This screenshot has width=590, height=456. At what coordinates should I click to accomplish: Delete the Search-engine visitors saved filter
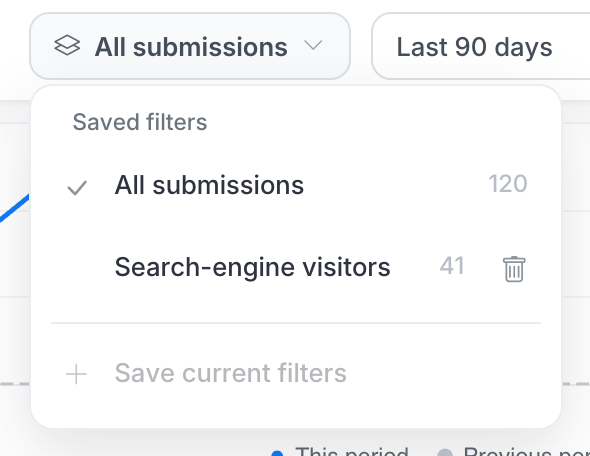pyautogui.click(x=514, y=269)
